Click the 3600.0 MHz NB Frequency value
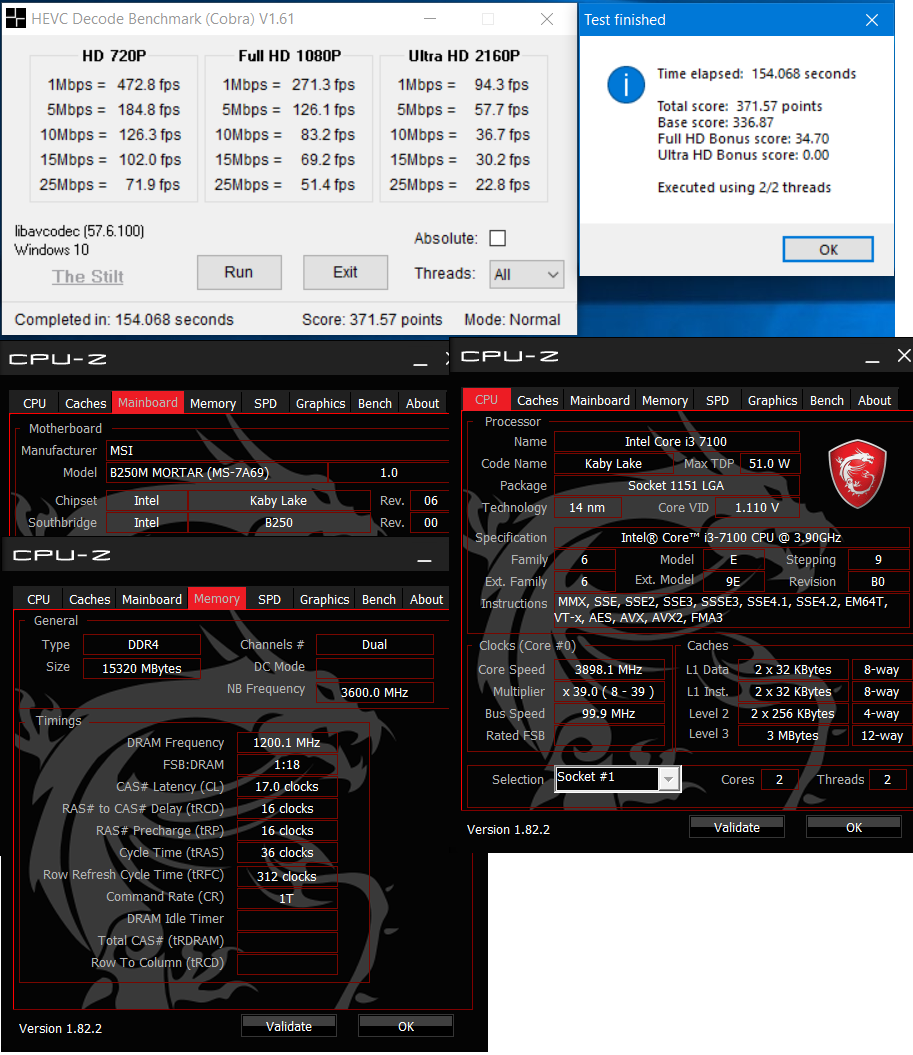The width and height of the screenshot is (913, 1055). click(x=375, y=692)
